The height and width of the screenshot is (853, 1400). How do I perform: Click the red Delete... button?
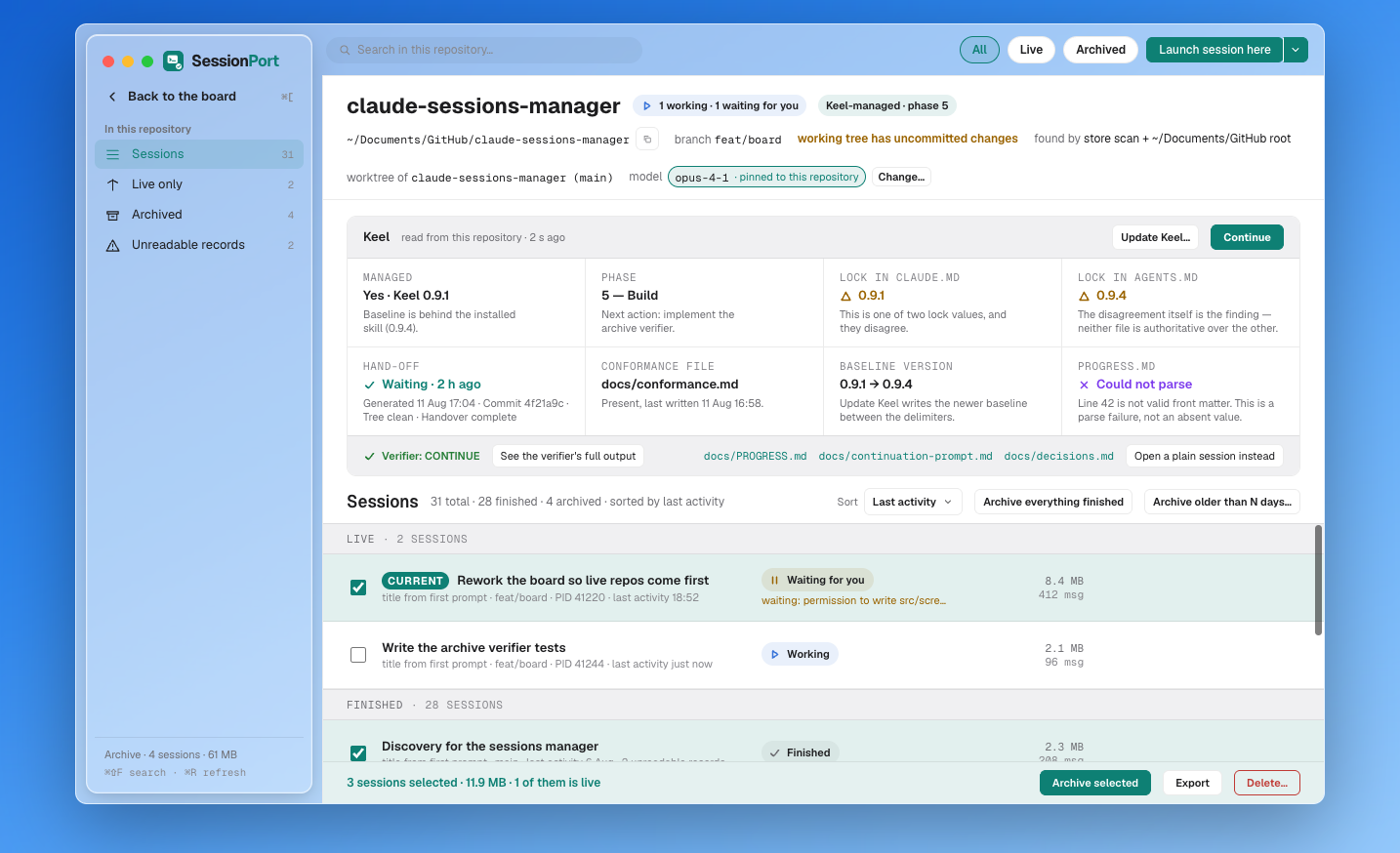[1266, 783]
